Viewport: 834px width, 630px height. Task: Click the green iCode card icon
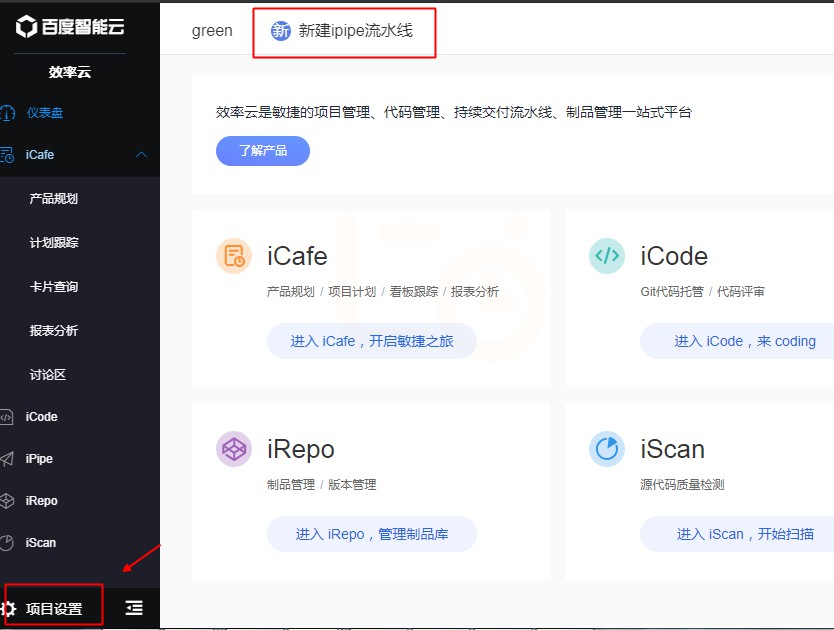click(607, 256)
